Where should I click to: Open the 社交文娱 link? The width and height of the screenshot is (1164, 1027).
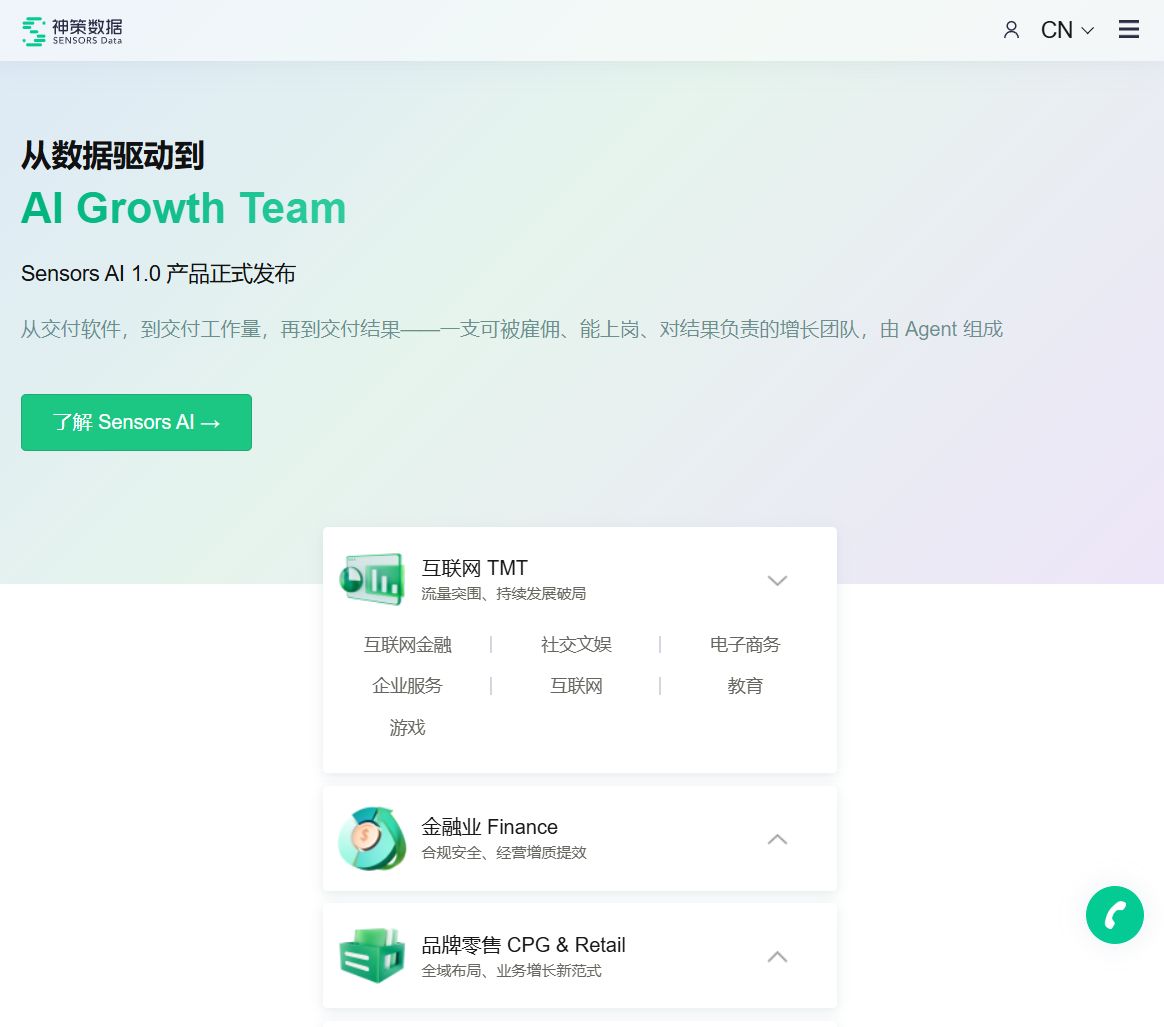pos(576,644)
